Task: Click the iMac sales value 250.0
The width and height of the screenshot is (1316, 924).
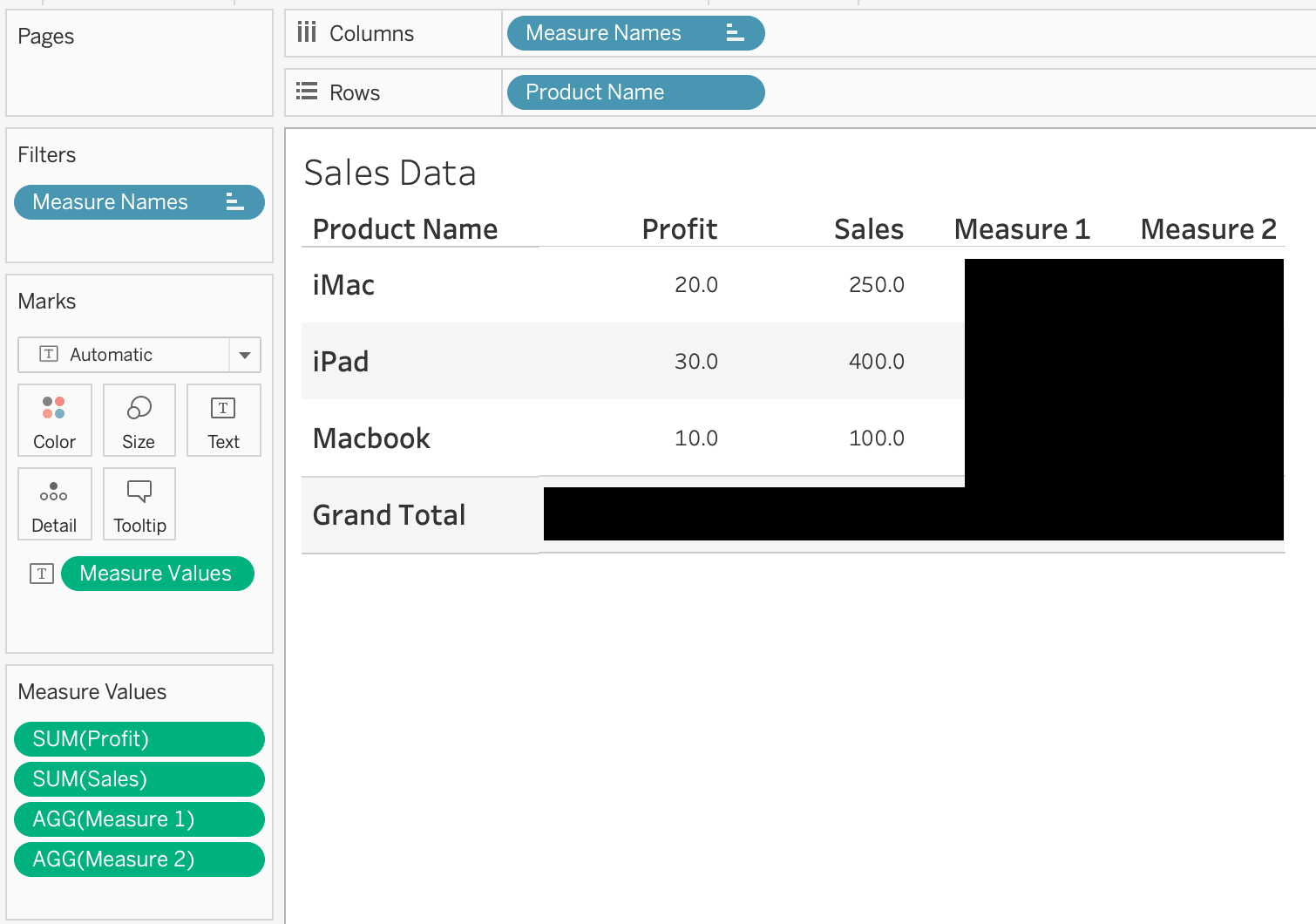Action: [877, 285]
